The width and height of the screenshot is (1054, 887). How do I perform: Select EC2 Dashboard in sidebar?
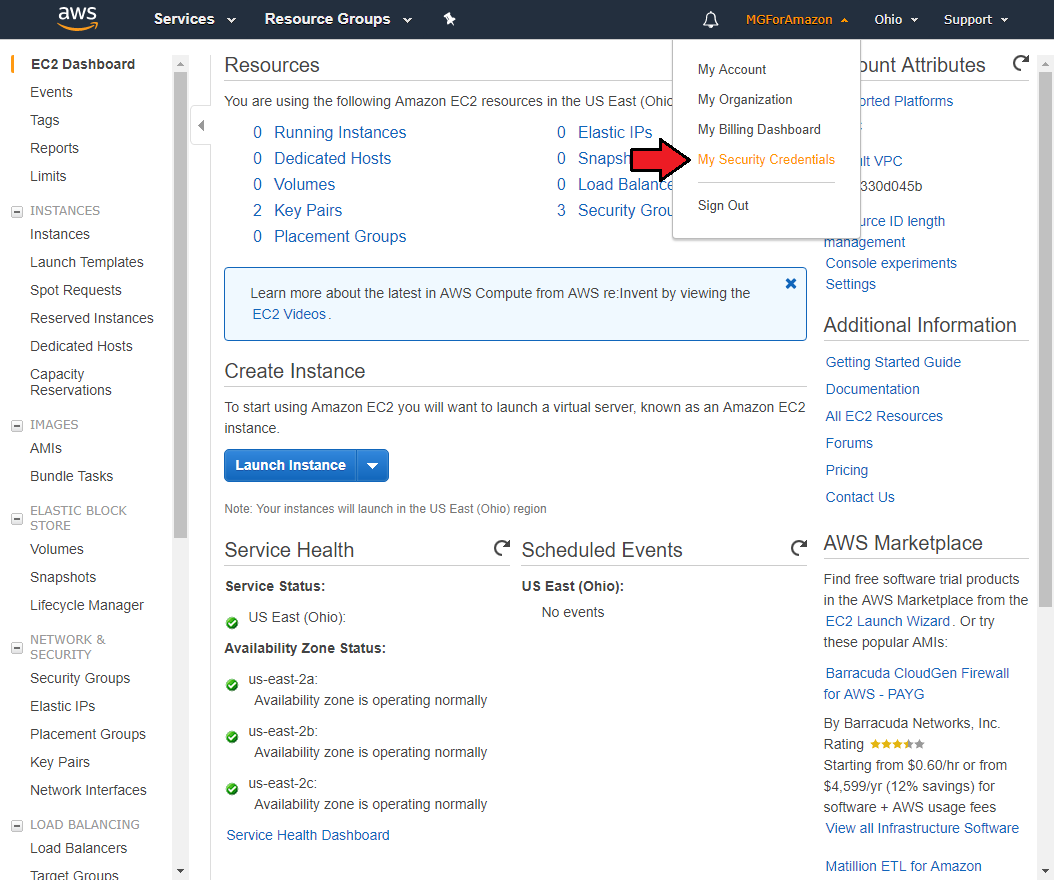83,64
